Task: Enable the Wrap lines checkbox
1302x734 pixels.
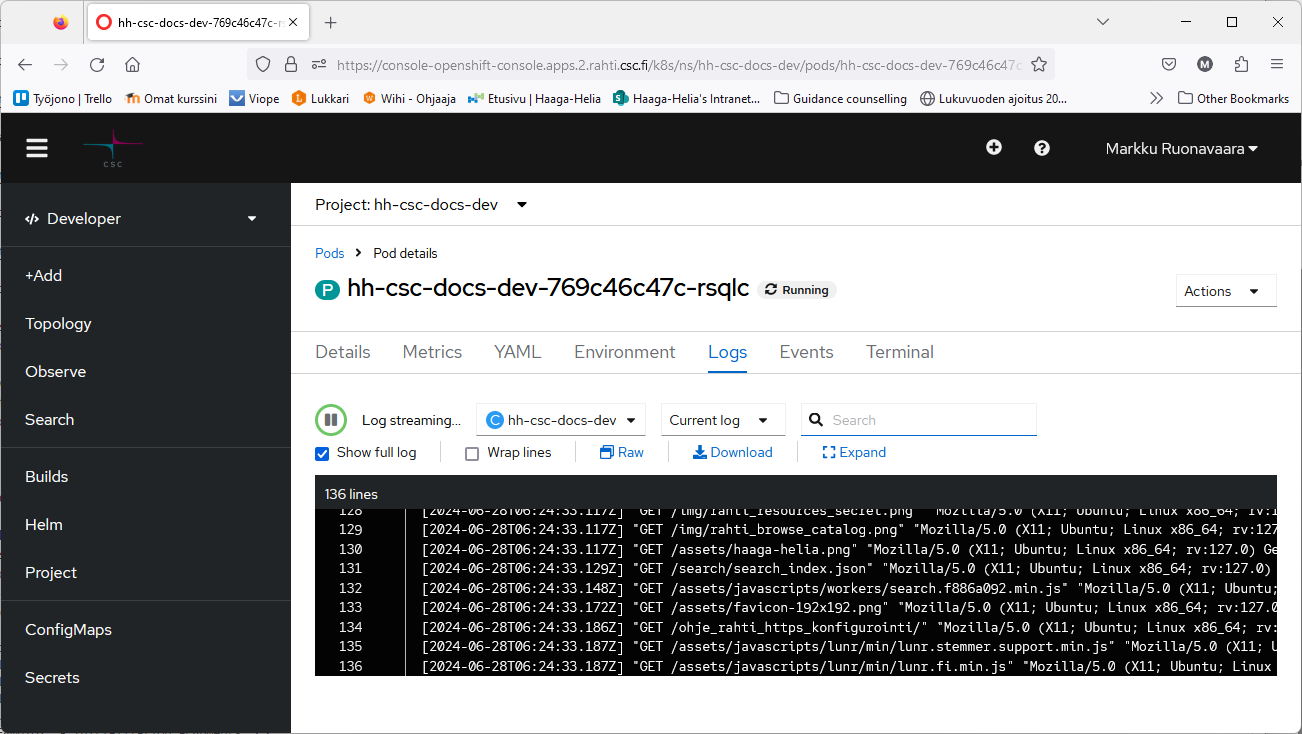Action: pos(472,453)
